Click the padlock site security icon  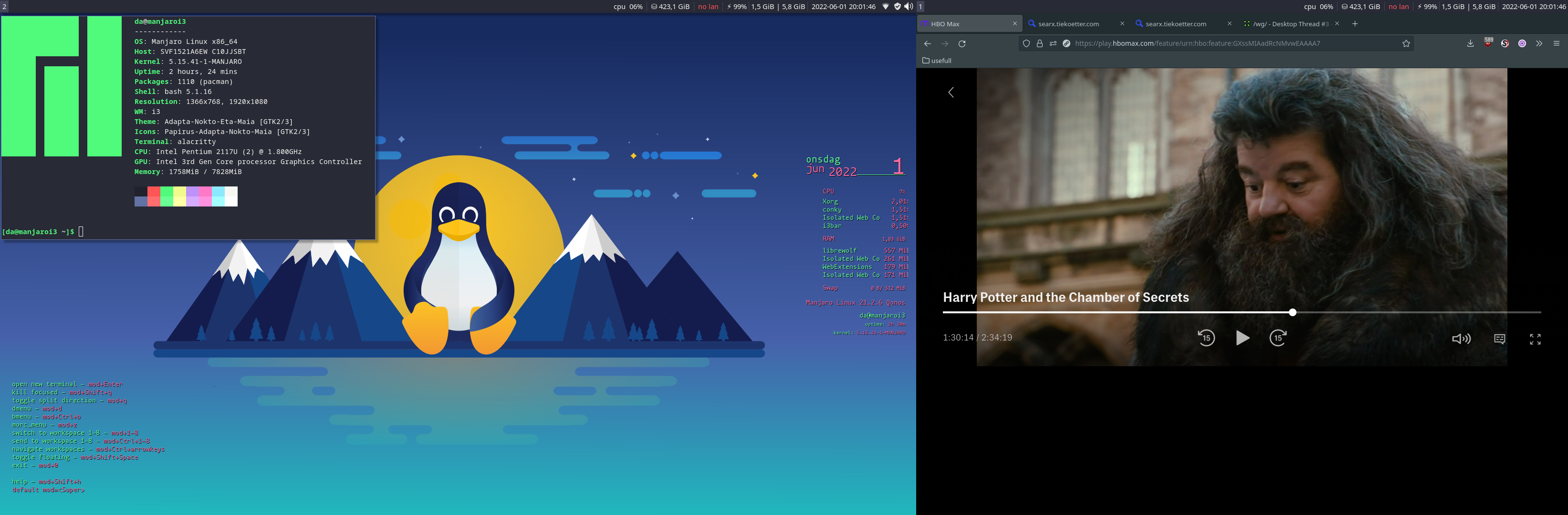pyautogui.click(x=1040, y=43)
